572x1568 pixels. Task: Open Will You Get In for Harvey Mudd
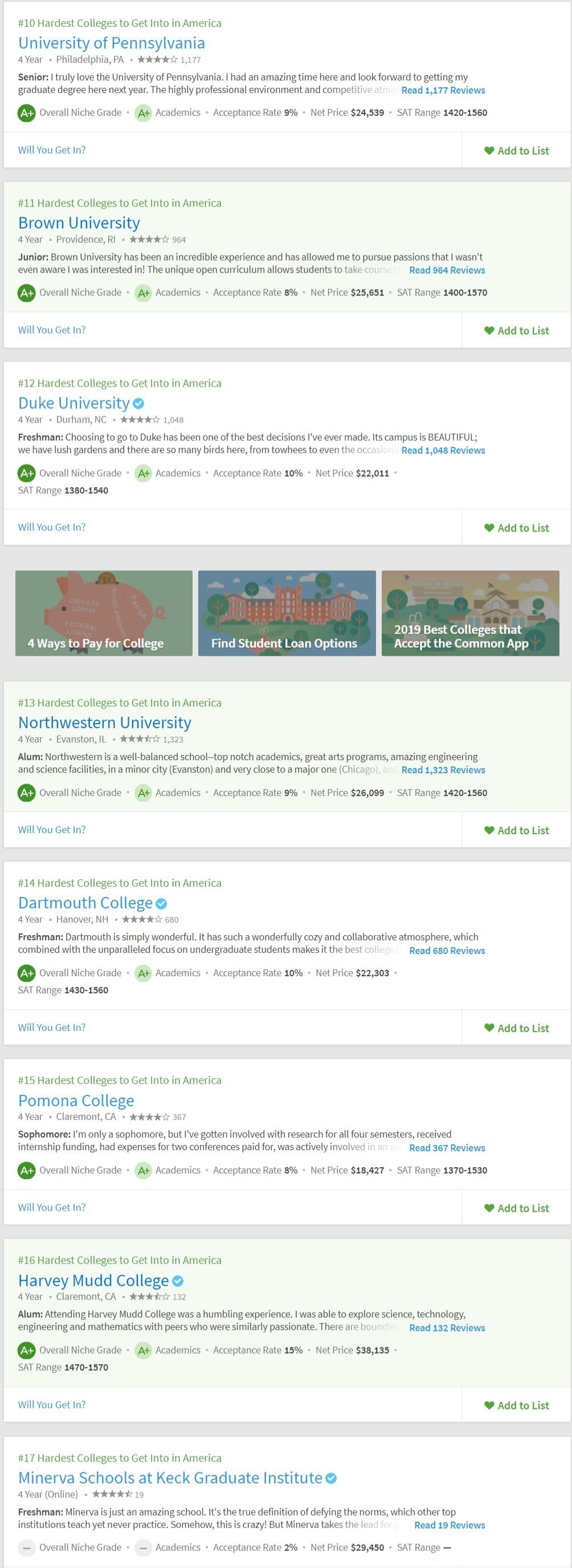point(52,1404)
